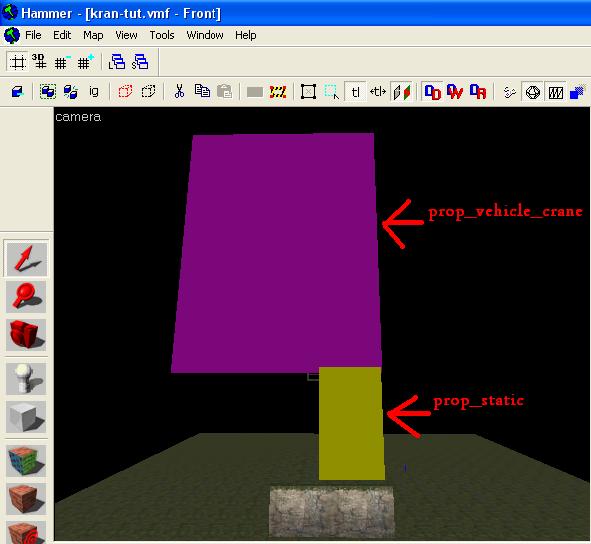This screenshot has height=544, width=591.
Task: Select the Entity tool with light bulb
Action: (26, 379)
